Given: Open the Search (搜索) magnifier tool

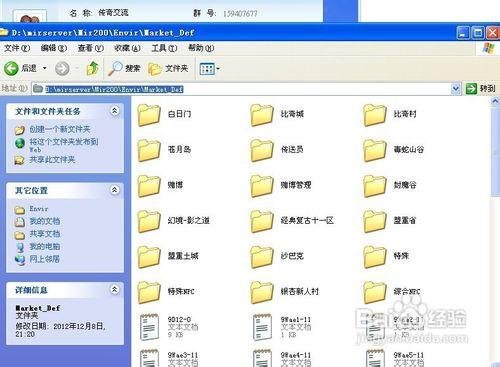Looking at the screenshot, I should pyautogui.click(x=124, y=69).
